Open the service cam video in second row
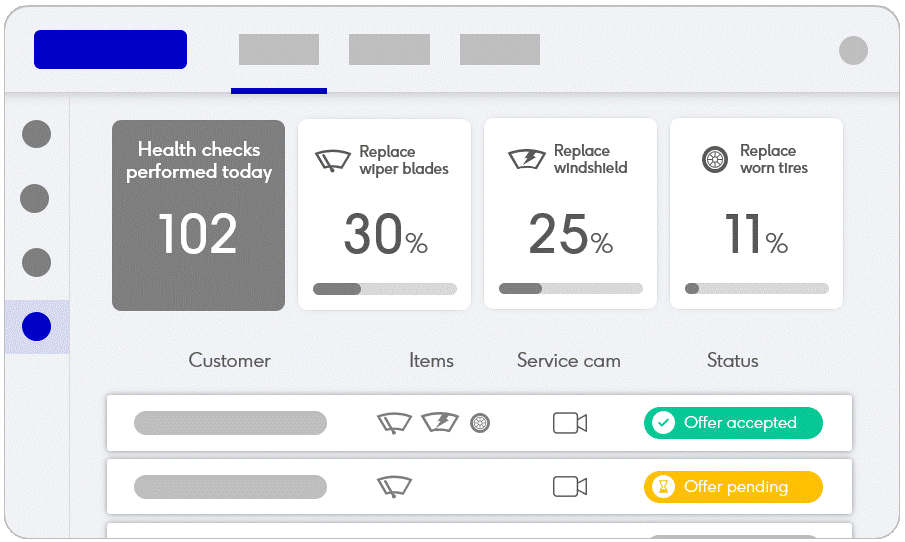Screen dimensions: 905x542 tap(570, 487)
